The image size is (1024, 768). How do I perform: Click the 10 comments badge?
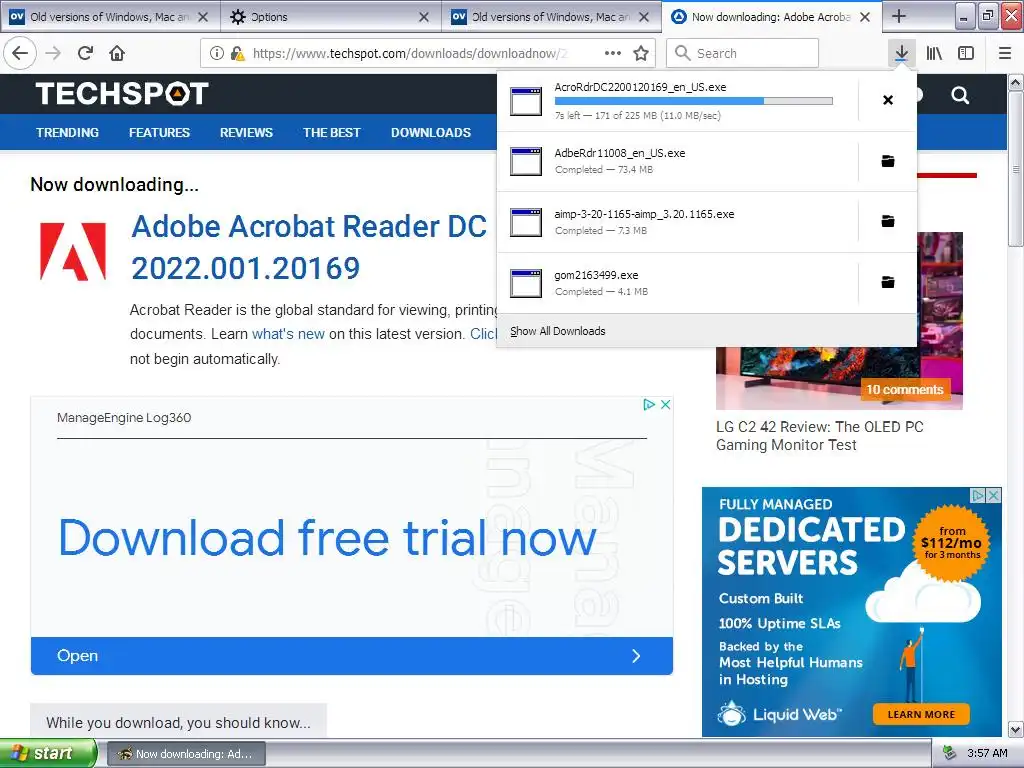coord(904,389)
